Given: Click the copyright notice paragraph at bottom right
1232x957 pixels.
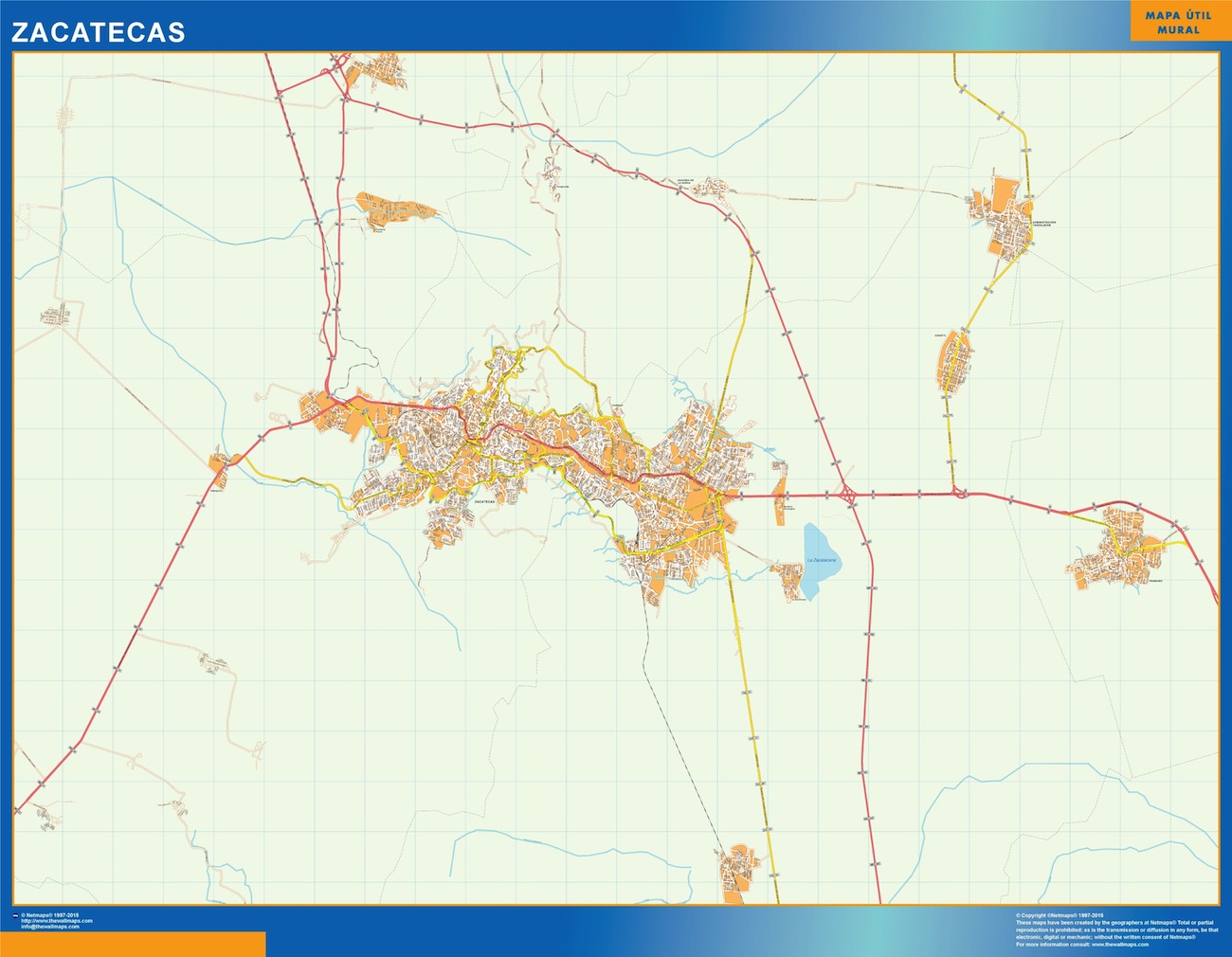Looking at the screenshot, I should 1115,930.
